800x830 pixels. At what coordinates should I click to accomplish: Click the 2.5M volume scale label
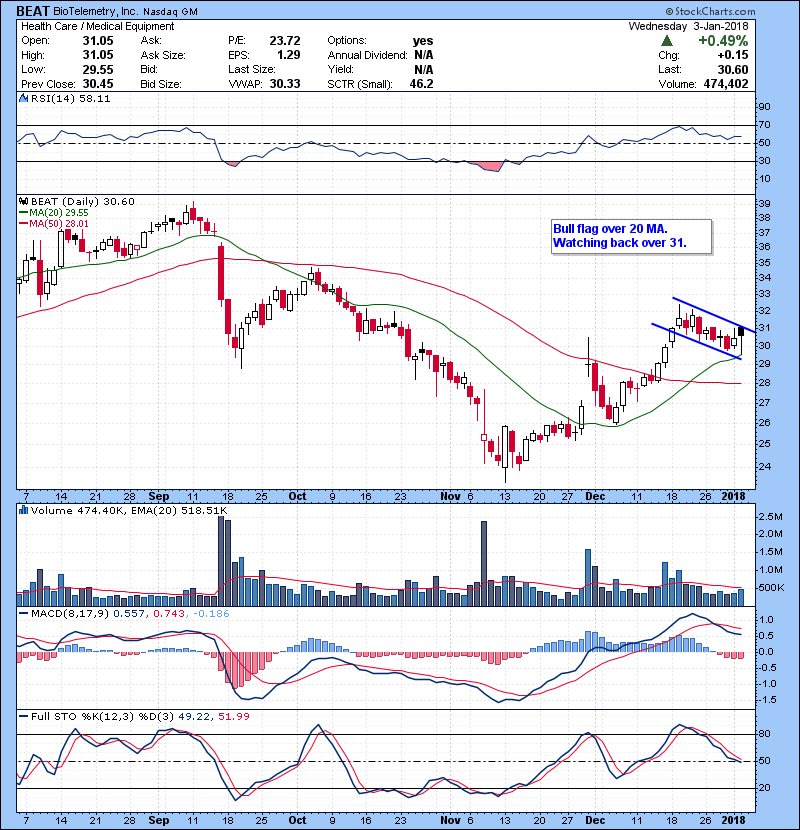point(771,517)
